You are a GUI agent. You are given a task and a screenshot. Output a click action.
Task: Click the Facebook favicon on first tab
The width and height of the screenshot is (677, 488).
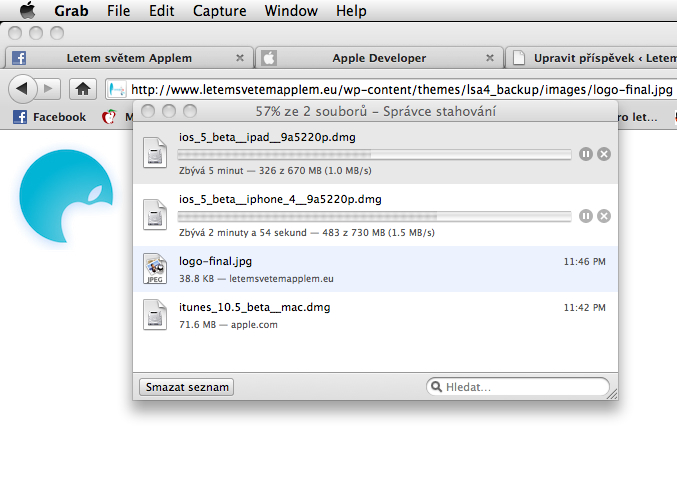pos(19,58)
